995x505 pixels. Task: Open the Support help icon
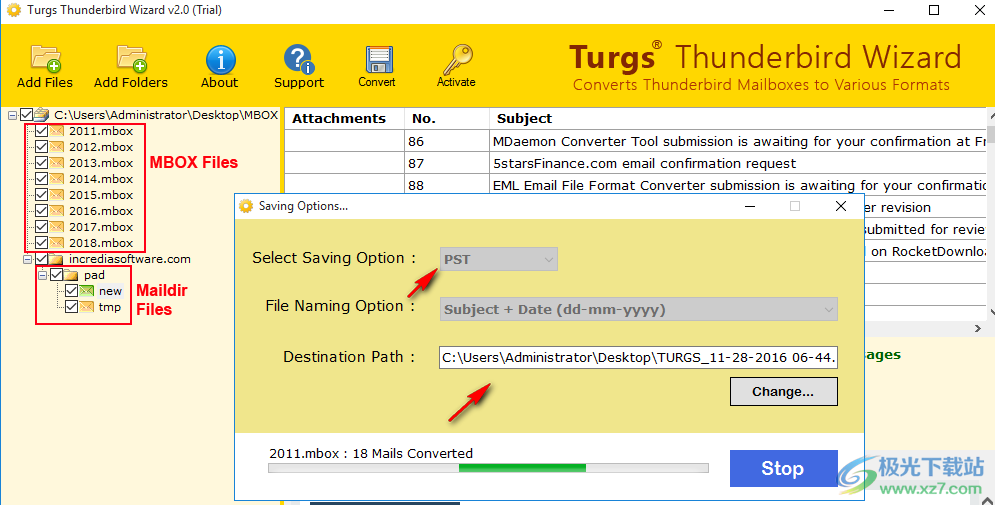(298, 59)
